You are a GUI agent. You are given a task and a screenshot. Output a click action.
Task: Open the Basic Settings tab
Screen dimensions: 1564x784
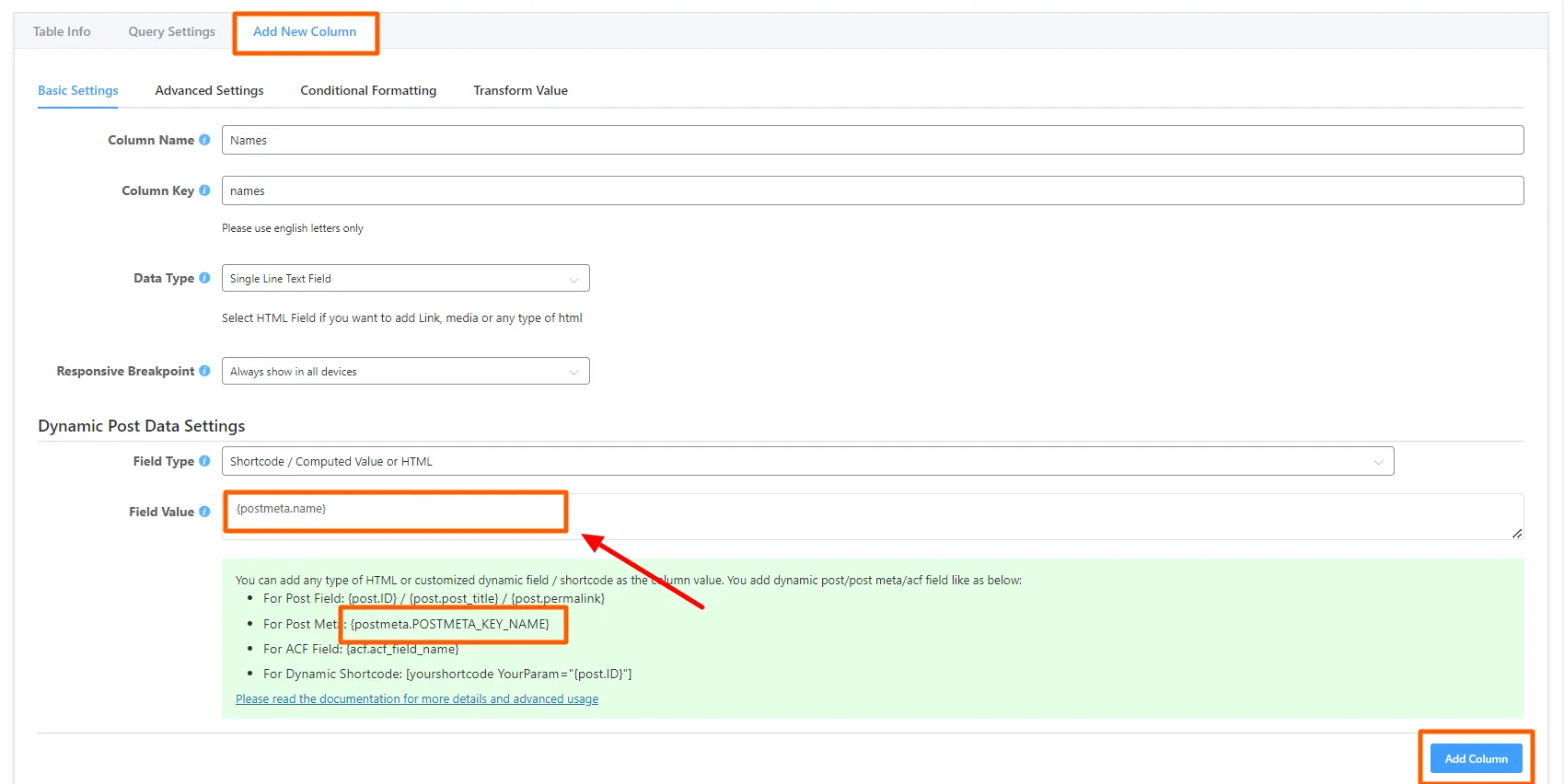click(78, 90)
